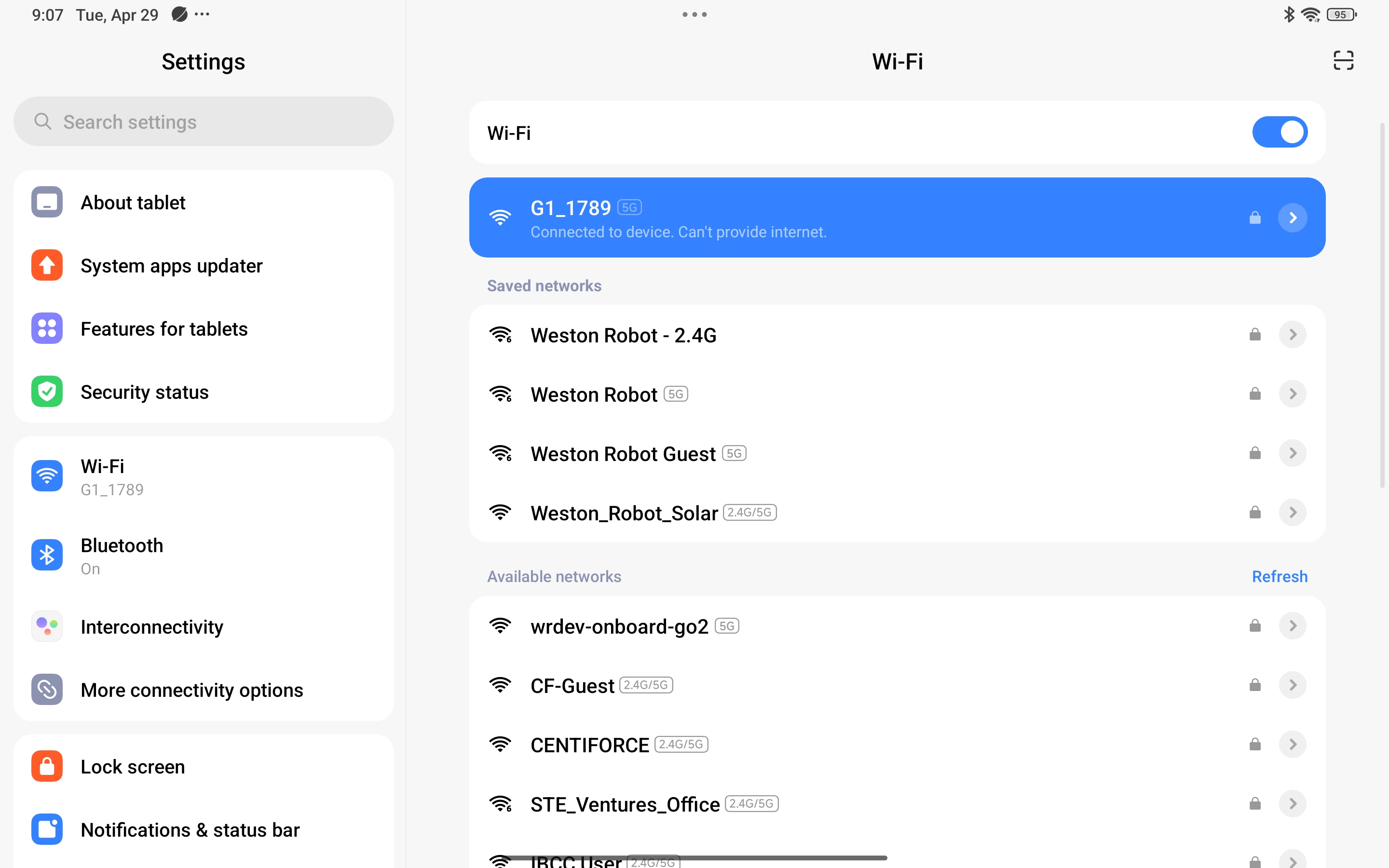1389x868 pixels.
Task: Tap the Bluetooth status bar icon
Action: coord(1289,14)
